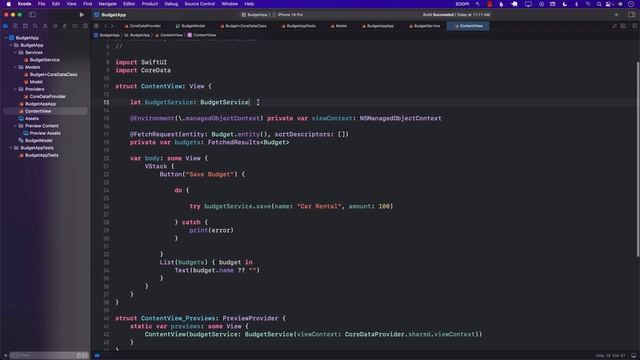Open the Debug navigator icon
Viewport: 640px width, 360px height.
point(65,26)
